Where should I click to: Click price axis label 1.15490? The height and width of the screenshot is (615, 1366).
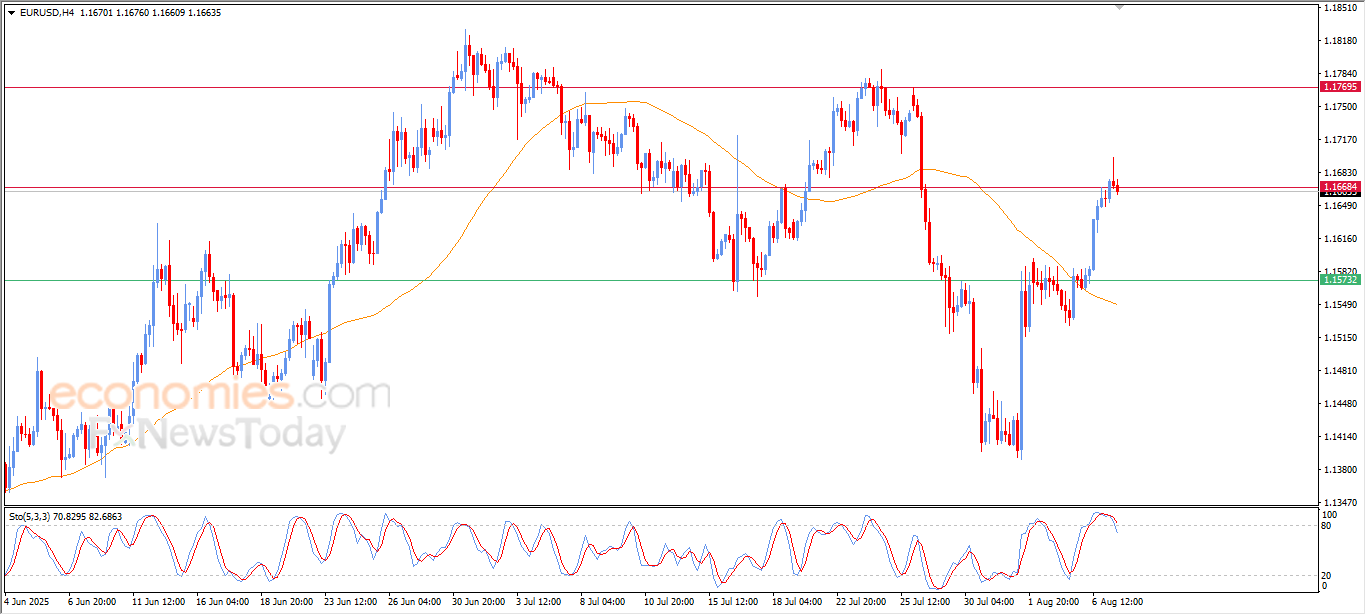pos(1340,305)
